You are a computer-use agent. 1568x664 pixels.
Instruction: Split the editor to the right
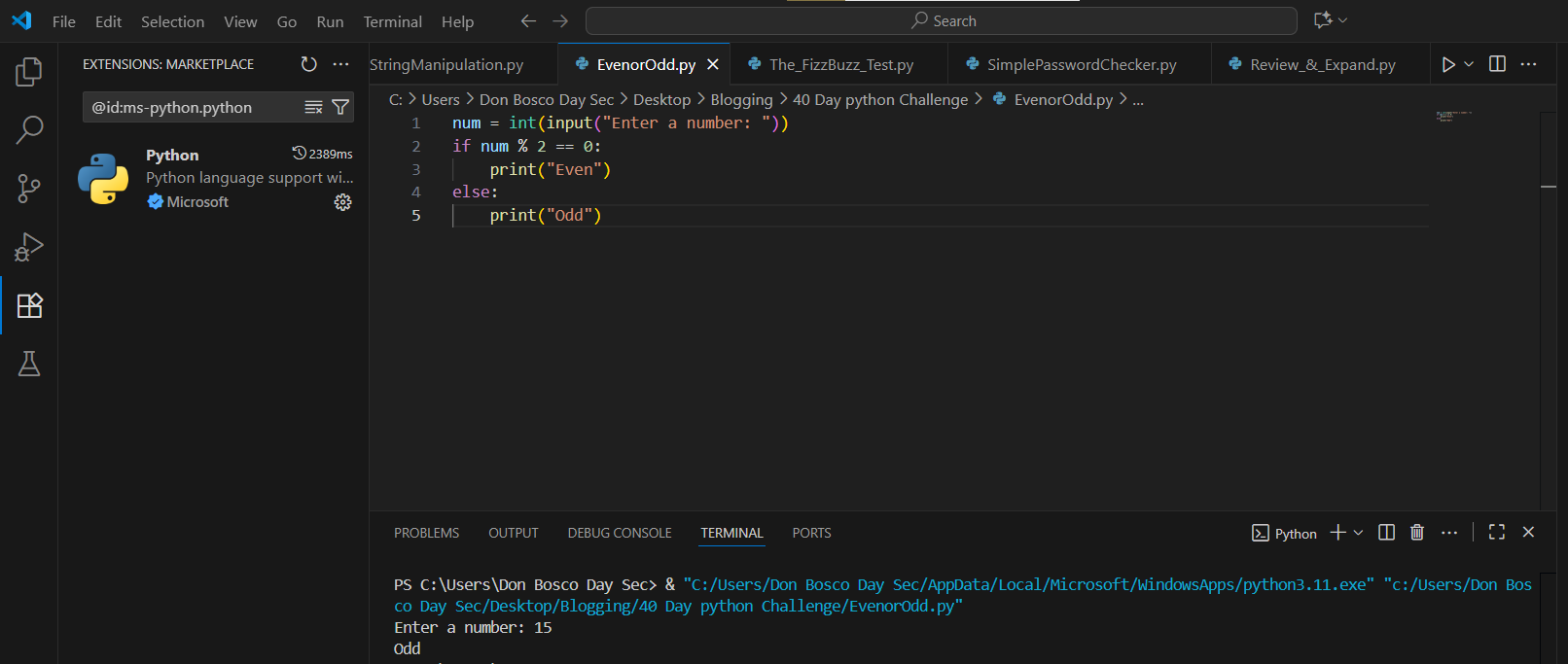1497,64
